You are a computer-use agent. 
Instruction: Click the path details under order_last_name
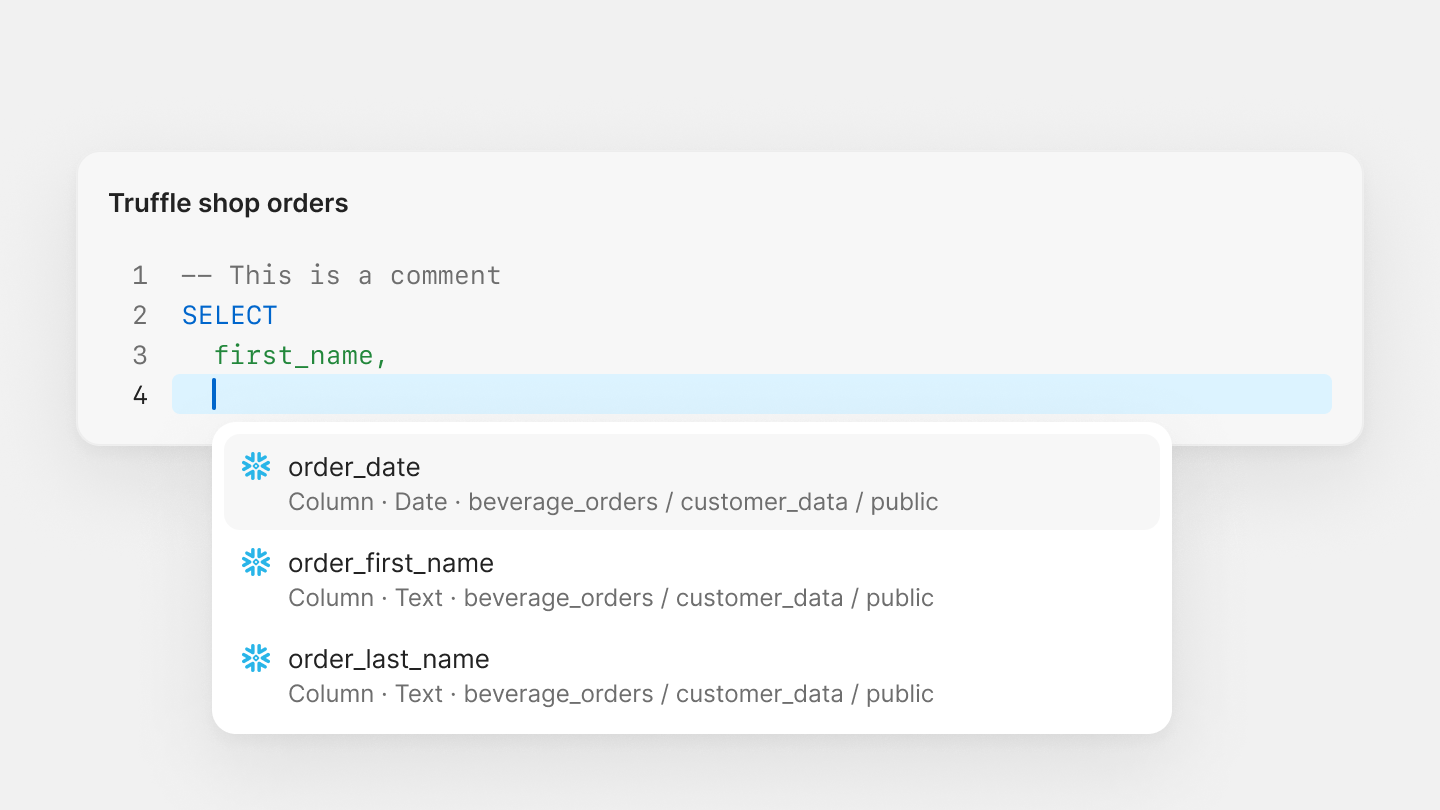click(x=698, y=694)
